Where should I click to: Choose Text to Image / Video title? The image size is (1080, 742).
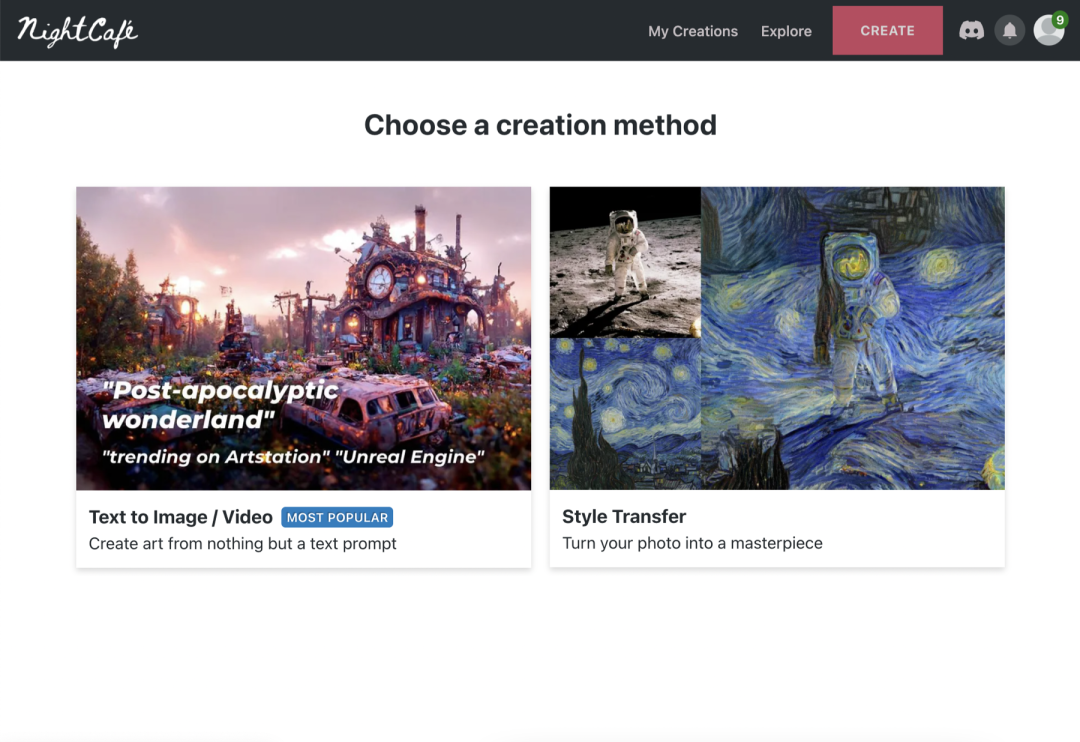(x=180, y=517)
